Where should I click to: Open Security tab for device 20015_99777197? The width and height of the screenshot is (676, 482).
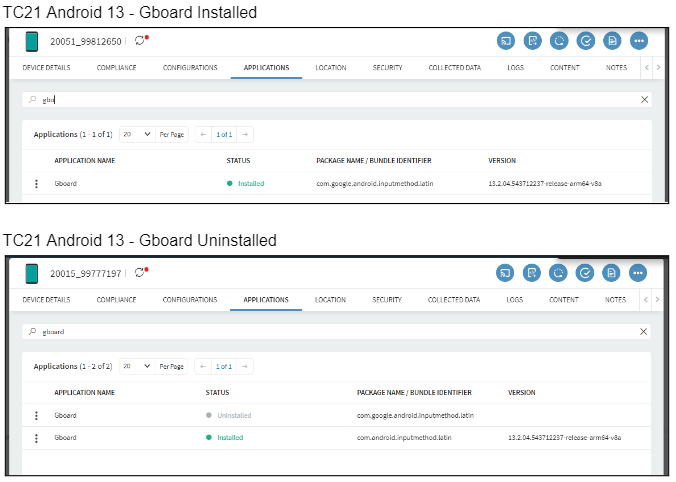coord(387,299)
